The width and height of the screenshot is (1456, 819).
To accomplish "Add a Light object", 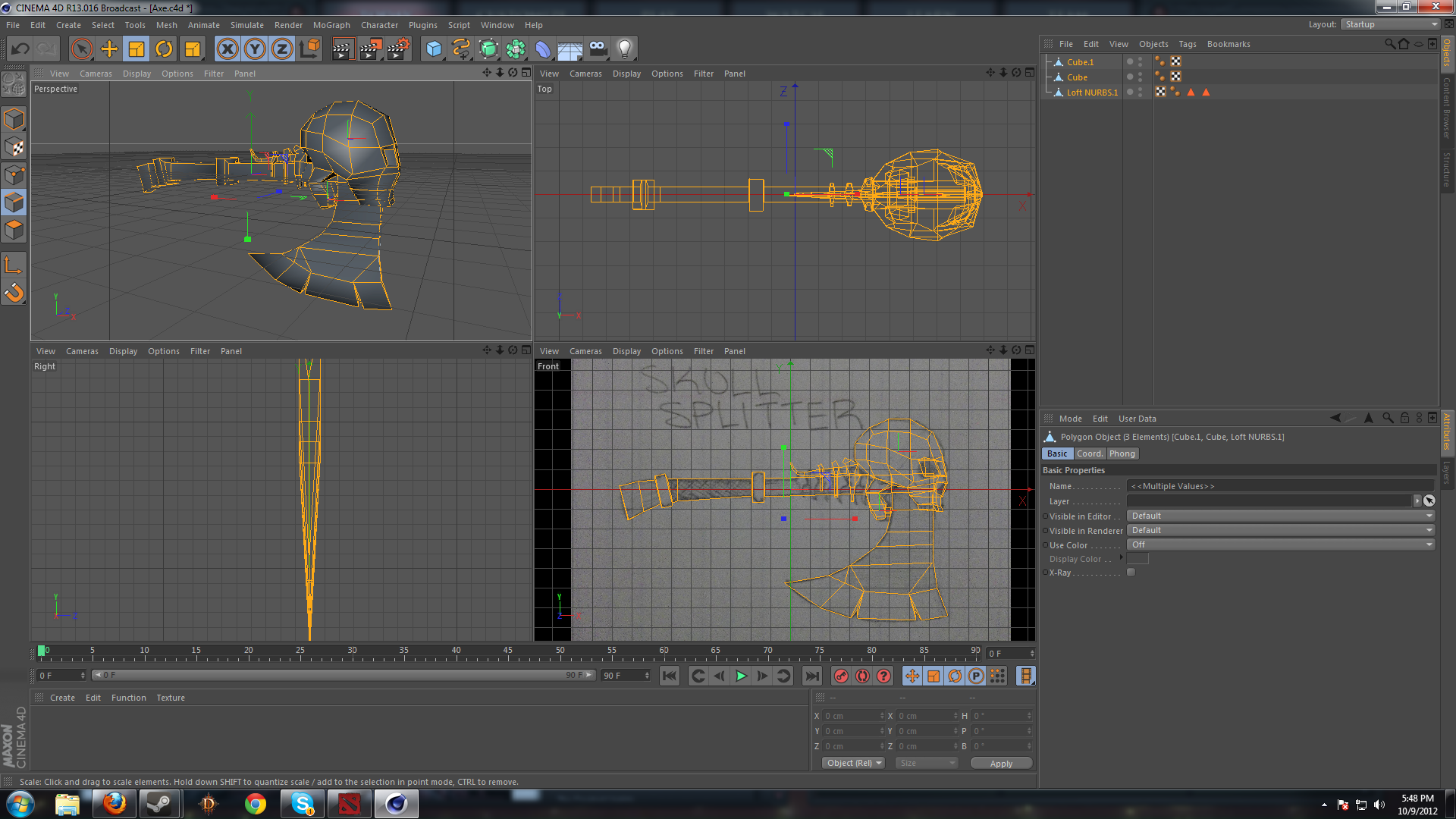I will (x=625, y=49).
